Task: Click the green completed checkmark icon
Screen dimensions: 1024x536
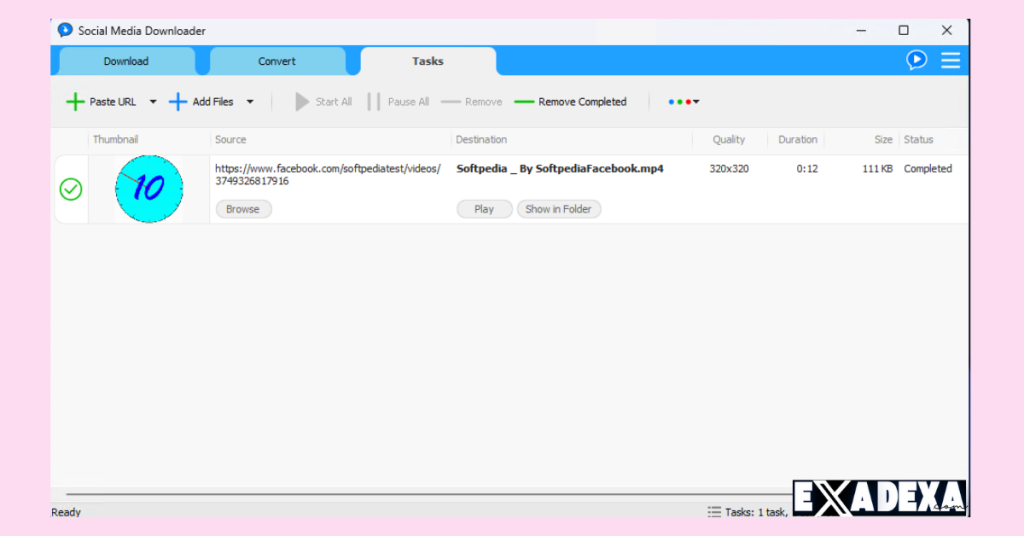Action: click(x=71, y=189)
